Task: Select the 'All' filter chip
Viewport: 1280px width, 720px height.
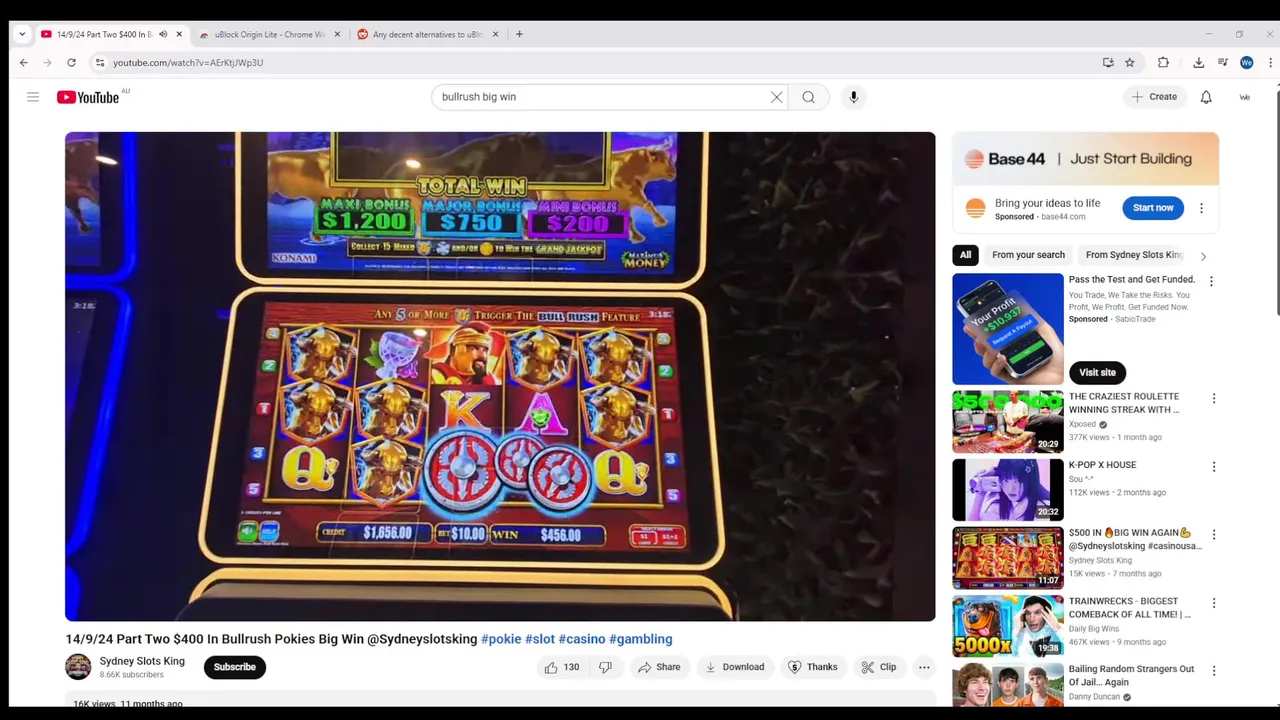Action: click(965, 255)
